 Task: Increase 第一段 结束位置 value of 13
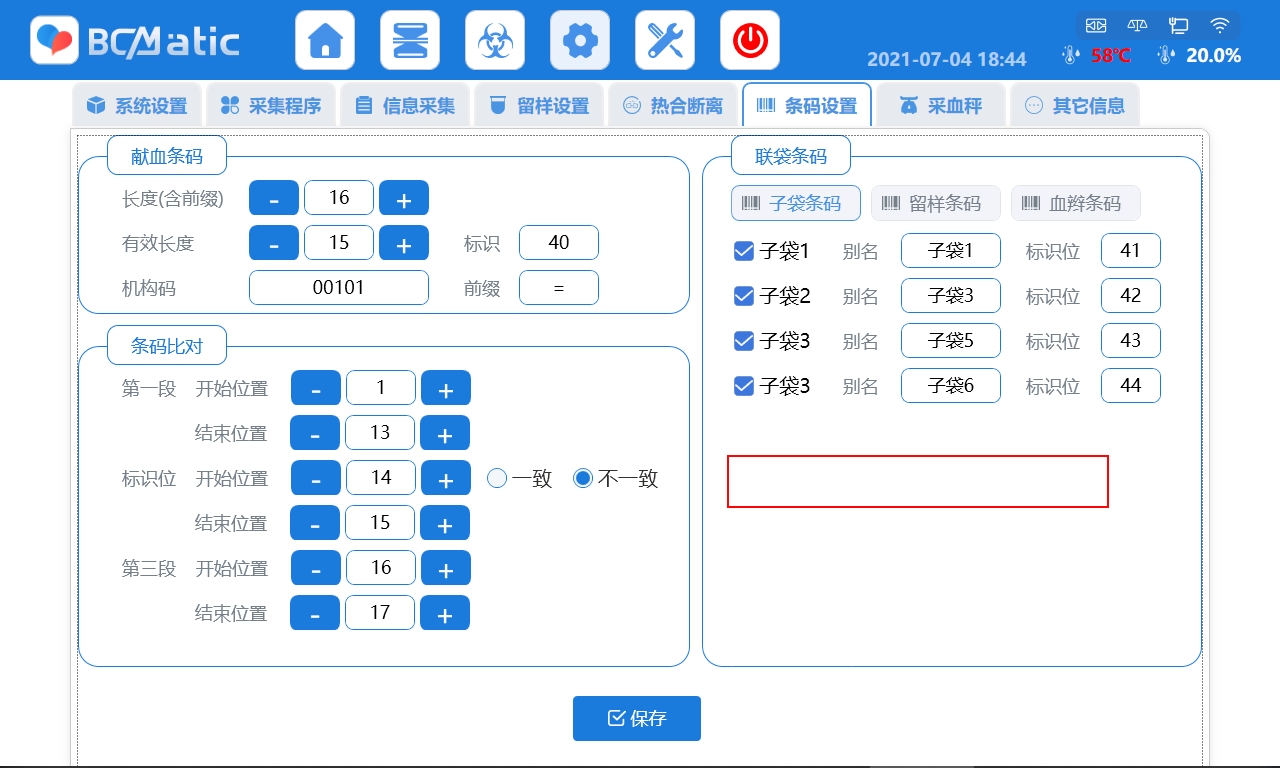tap(445, 433)
